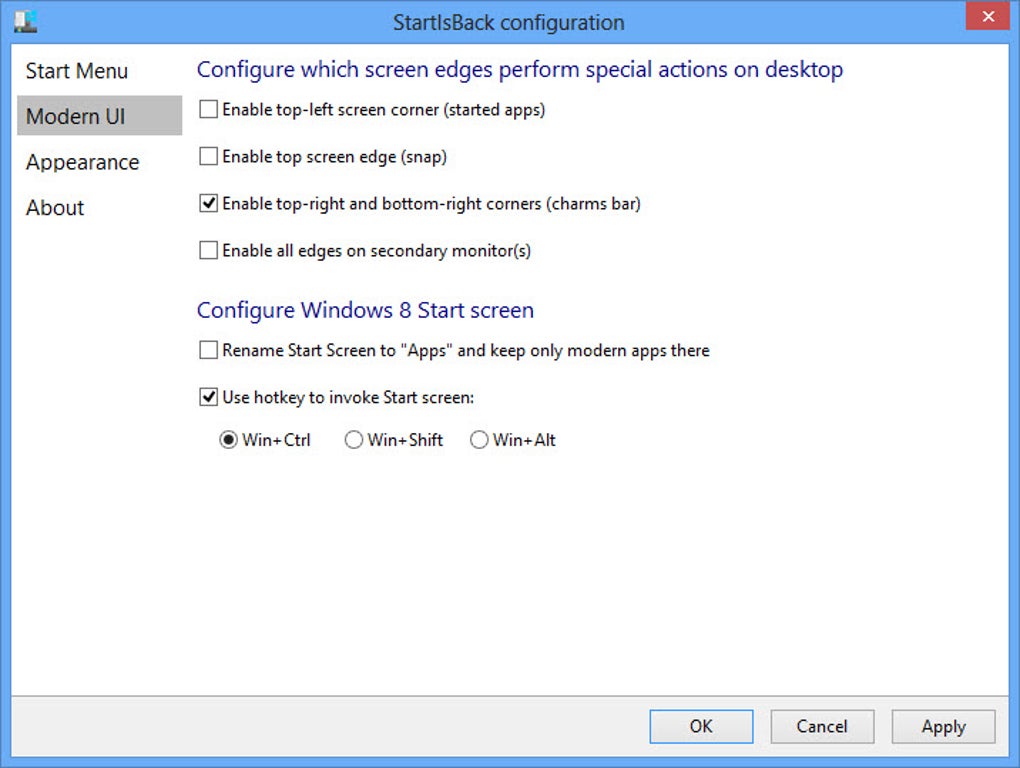Enable top-left screen corner for started apps
Viewport: 1020px width, 768px height.
click(208, 110)
